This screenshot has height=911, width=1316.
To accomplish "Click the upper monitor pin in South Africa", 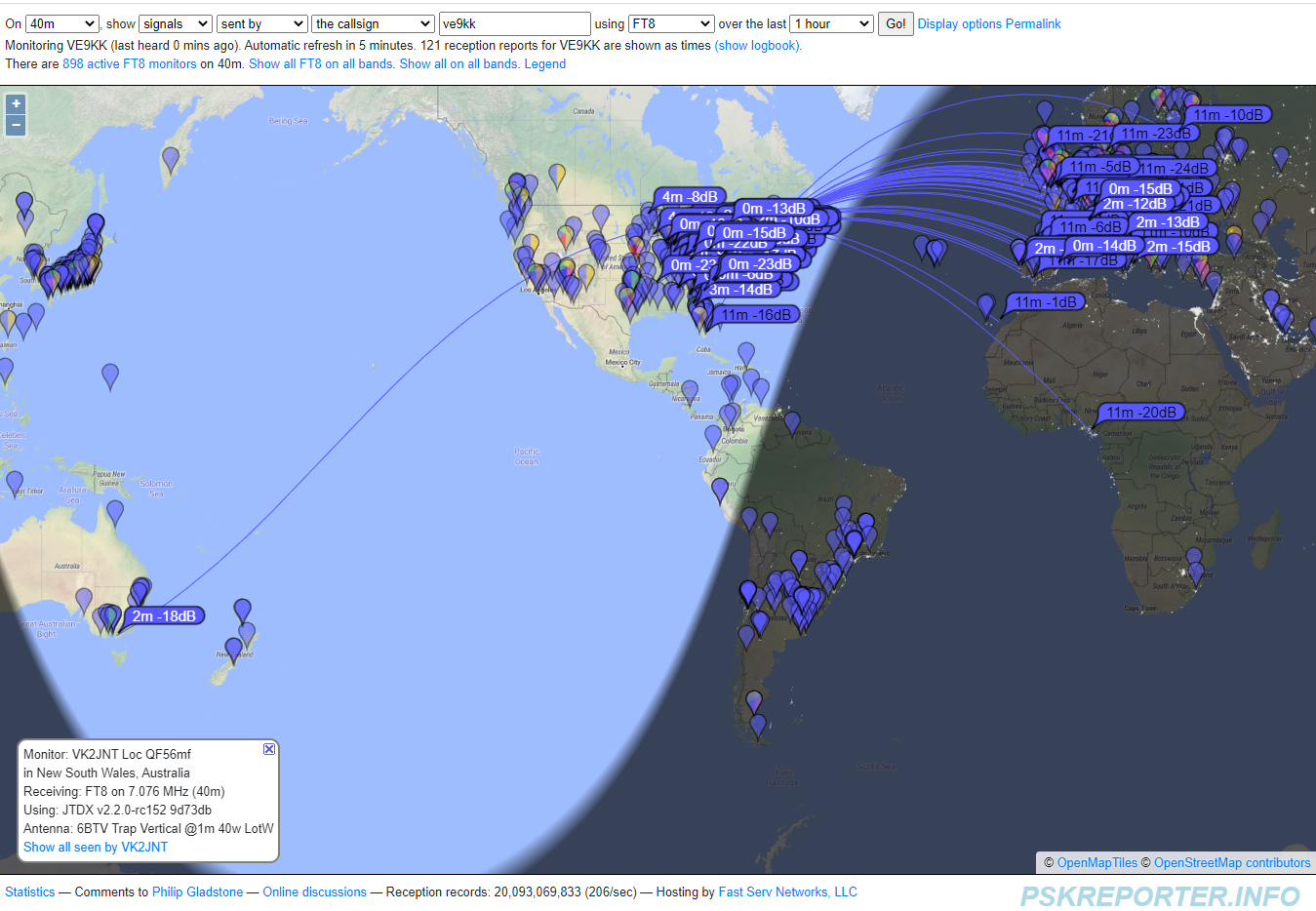I will [x=1194, y=561].
